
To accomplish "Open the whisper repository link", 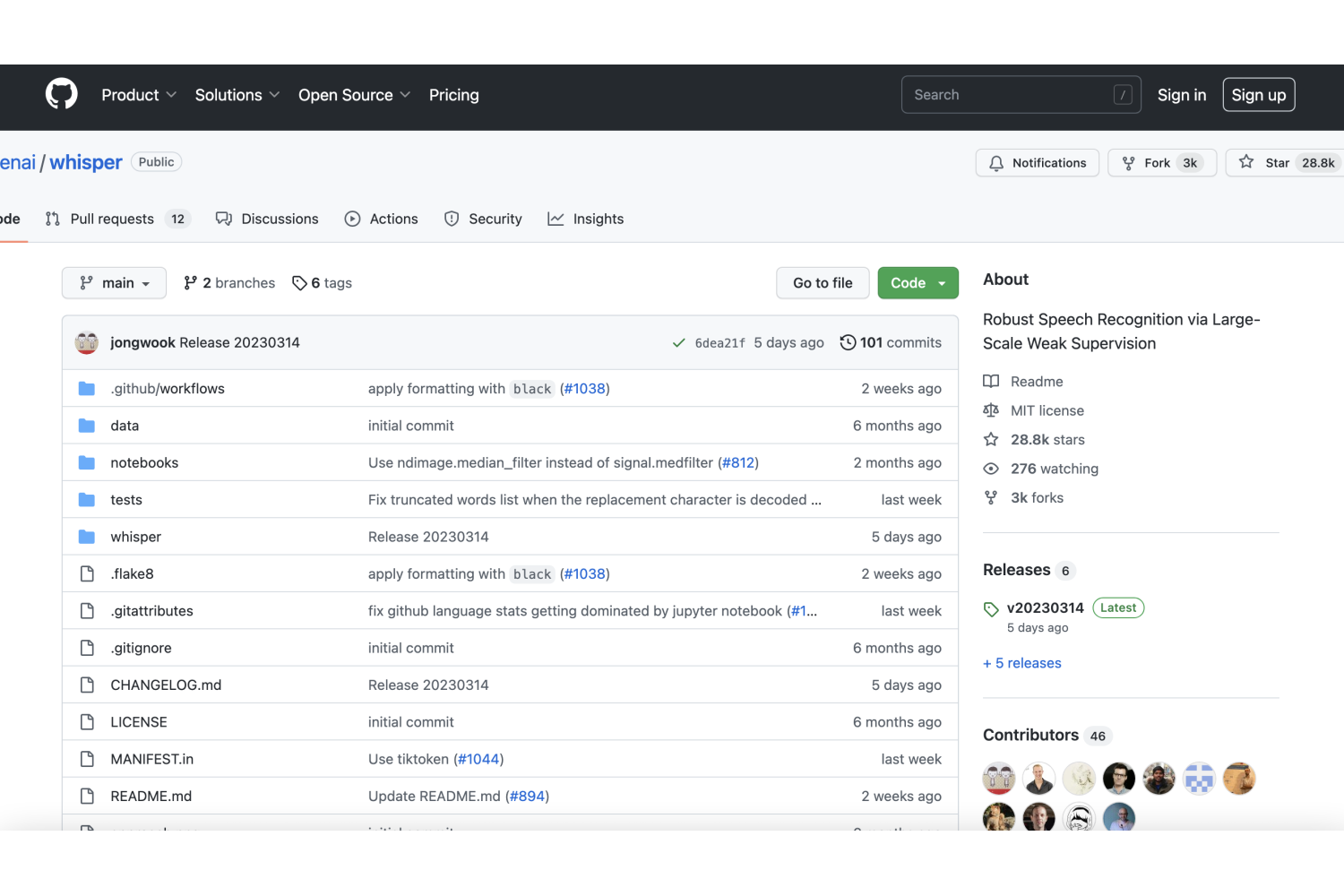I will pos(86,162).
